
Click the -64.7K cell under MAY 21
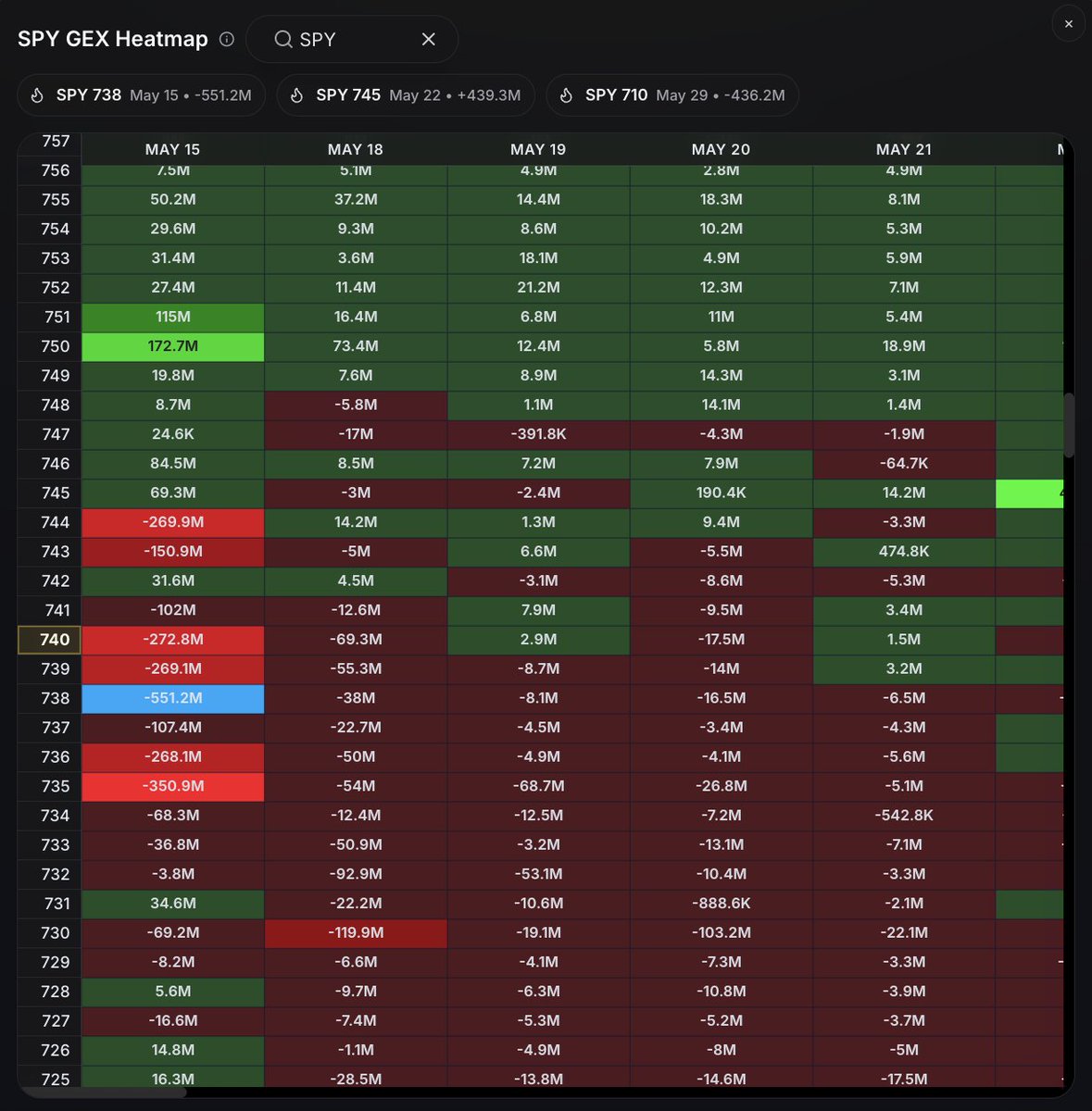pos(904,464)
